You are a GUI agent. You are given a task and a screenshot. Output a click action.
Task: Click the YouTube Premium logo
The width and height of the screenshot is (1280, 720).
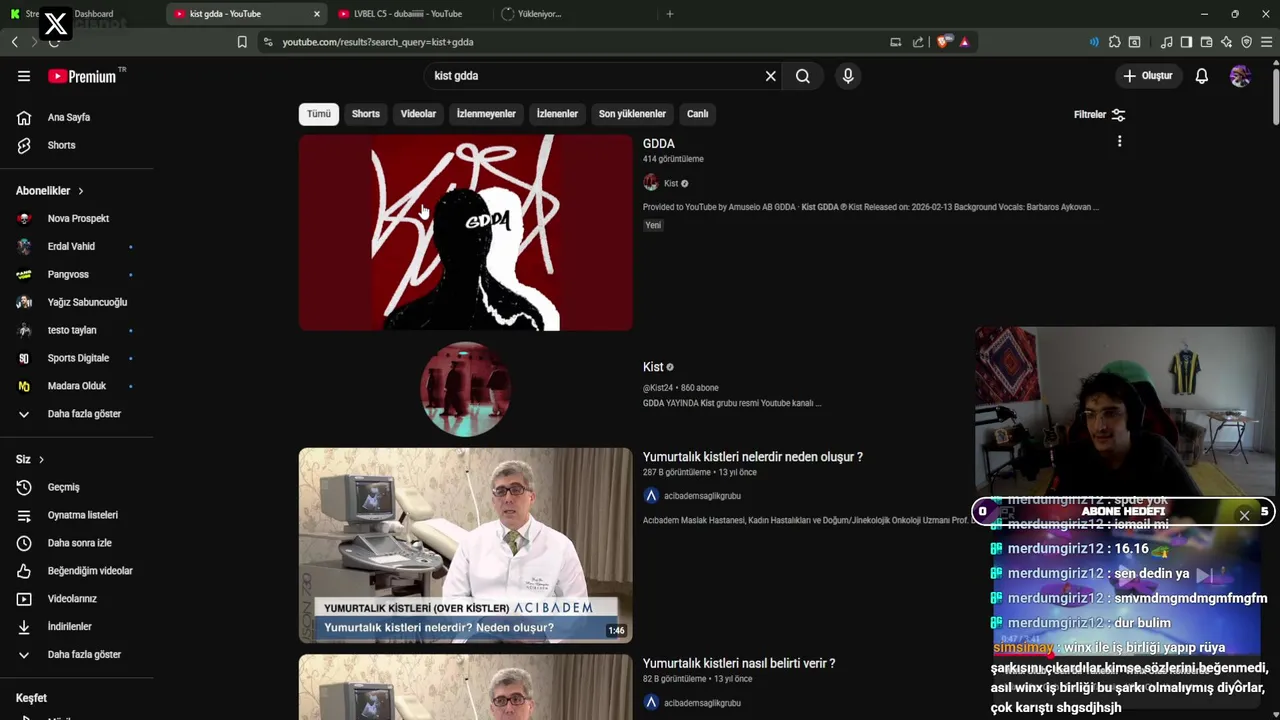tap(83, 76)
